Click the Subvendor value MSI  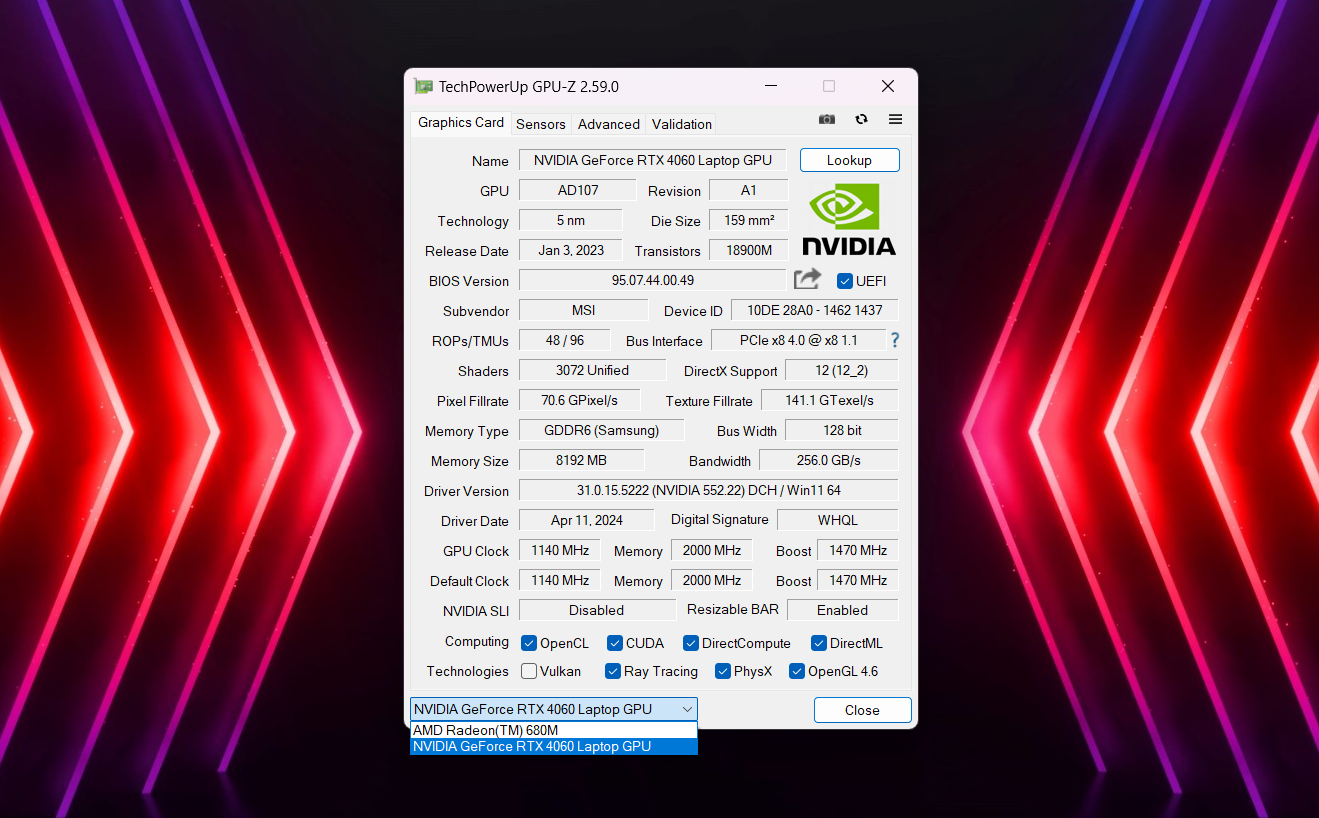tap(584, 310)
